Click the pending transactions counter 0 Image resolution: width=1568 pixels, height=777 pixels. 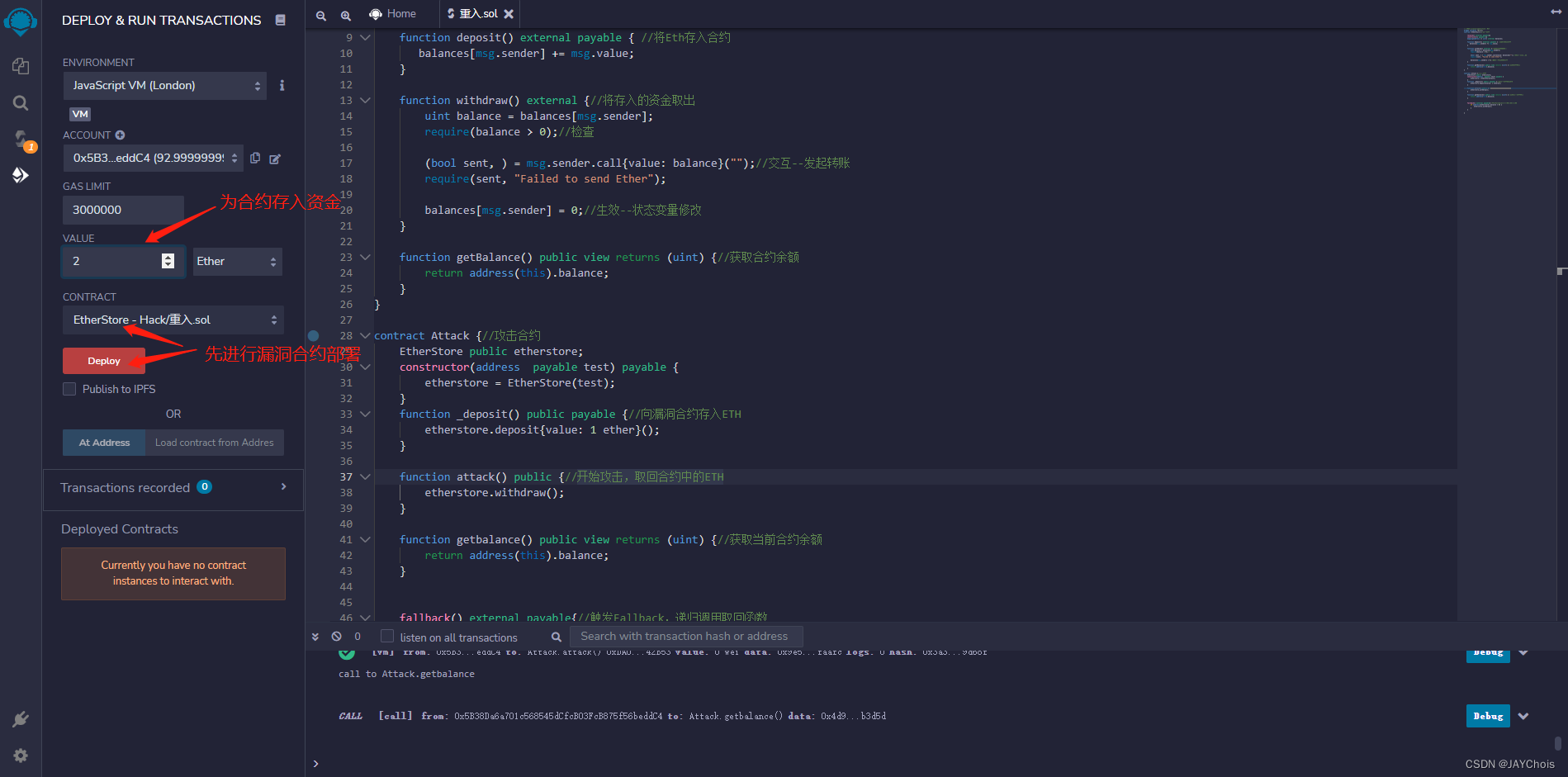358,637
